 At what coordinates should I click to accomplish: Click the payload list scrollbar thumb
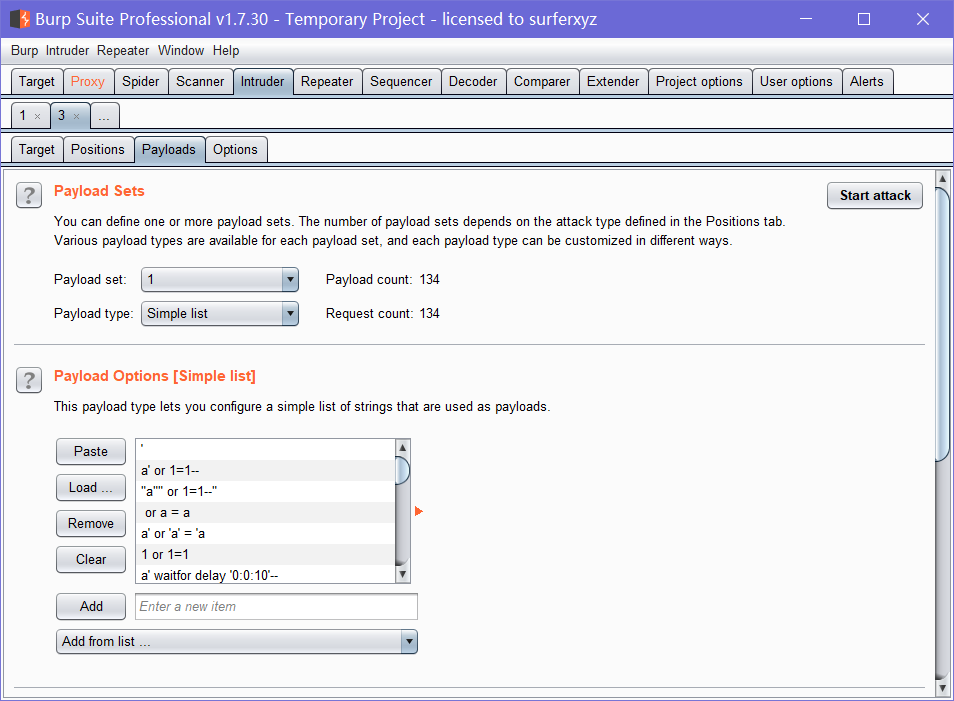[x=402, y=470]
